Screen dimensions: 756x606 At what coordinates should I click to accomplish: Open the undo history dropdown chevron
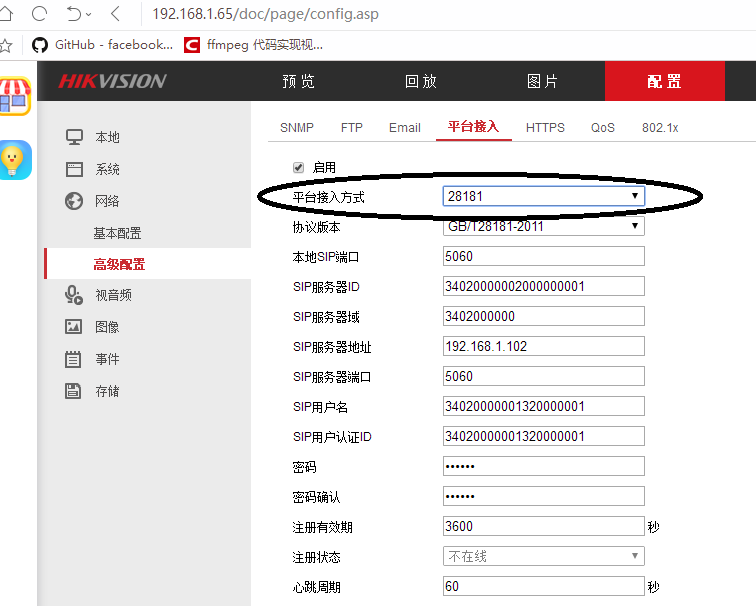tap(89, 14)
